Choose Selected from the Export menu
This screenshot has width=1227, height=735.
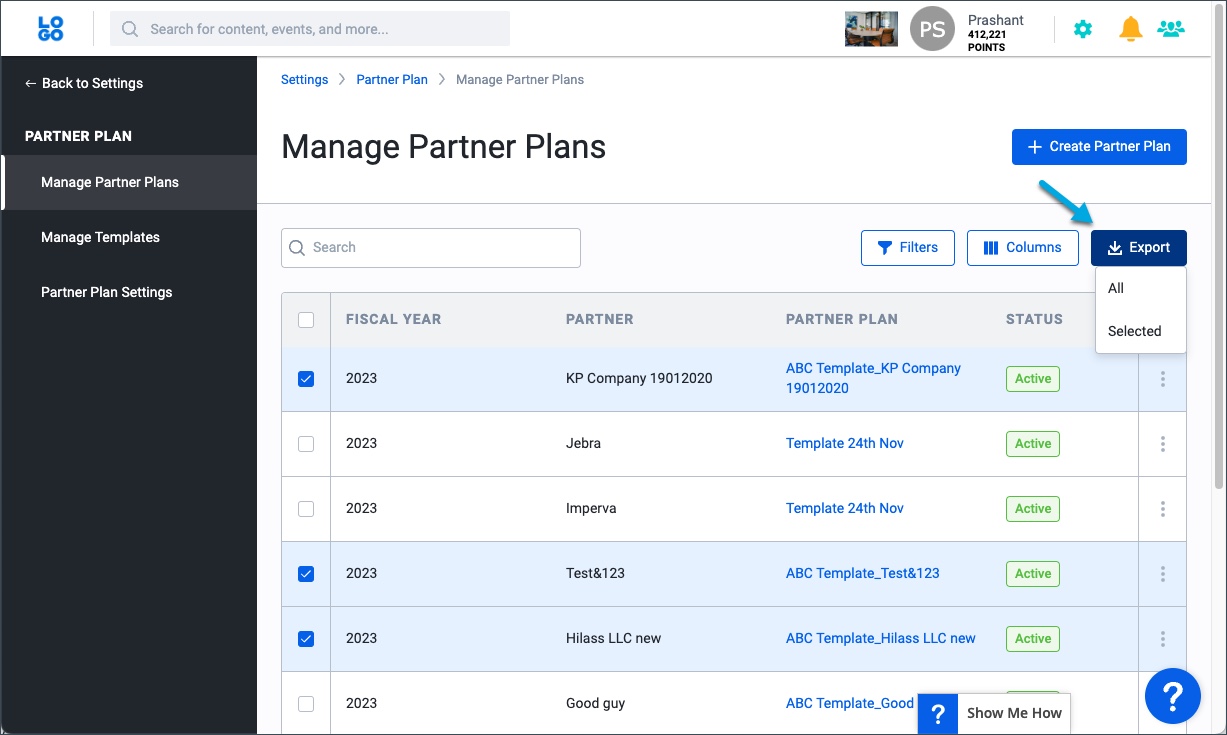(x=1140, y=331)
